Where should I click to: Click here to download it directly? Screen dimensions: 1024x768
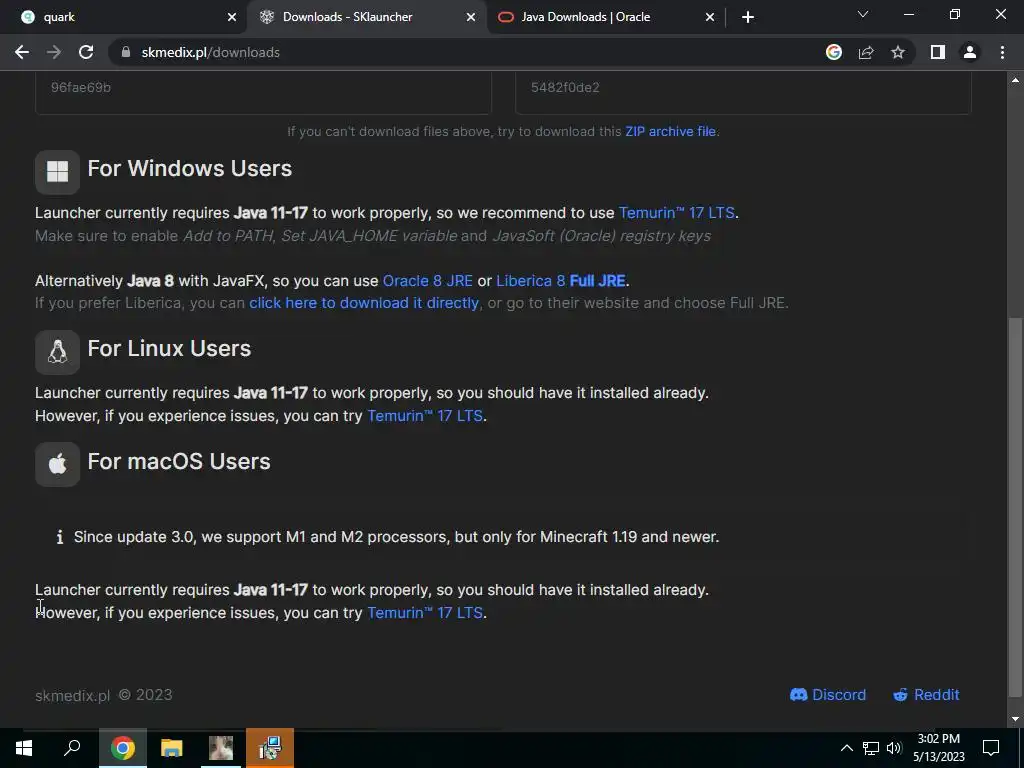[x=364, y=303]
